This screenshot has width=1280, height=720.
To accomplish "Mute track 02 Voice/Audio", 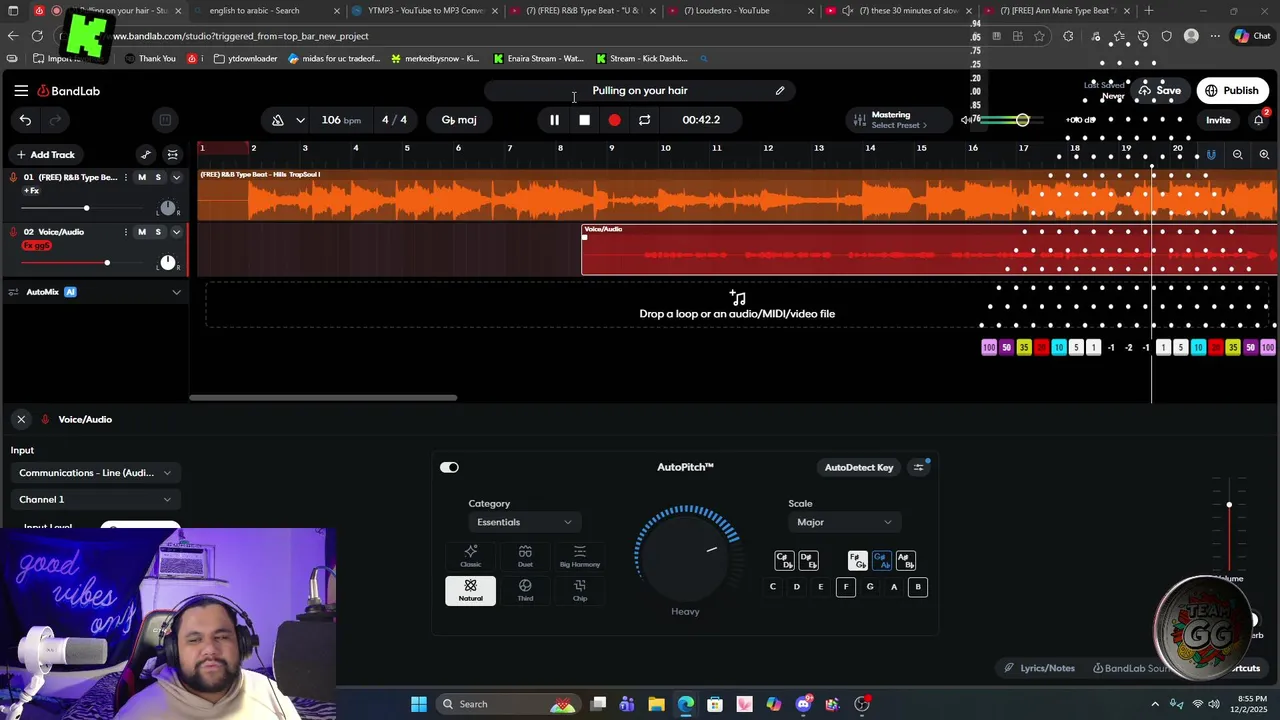I will tap(141, 232).
